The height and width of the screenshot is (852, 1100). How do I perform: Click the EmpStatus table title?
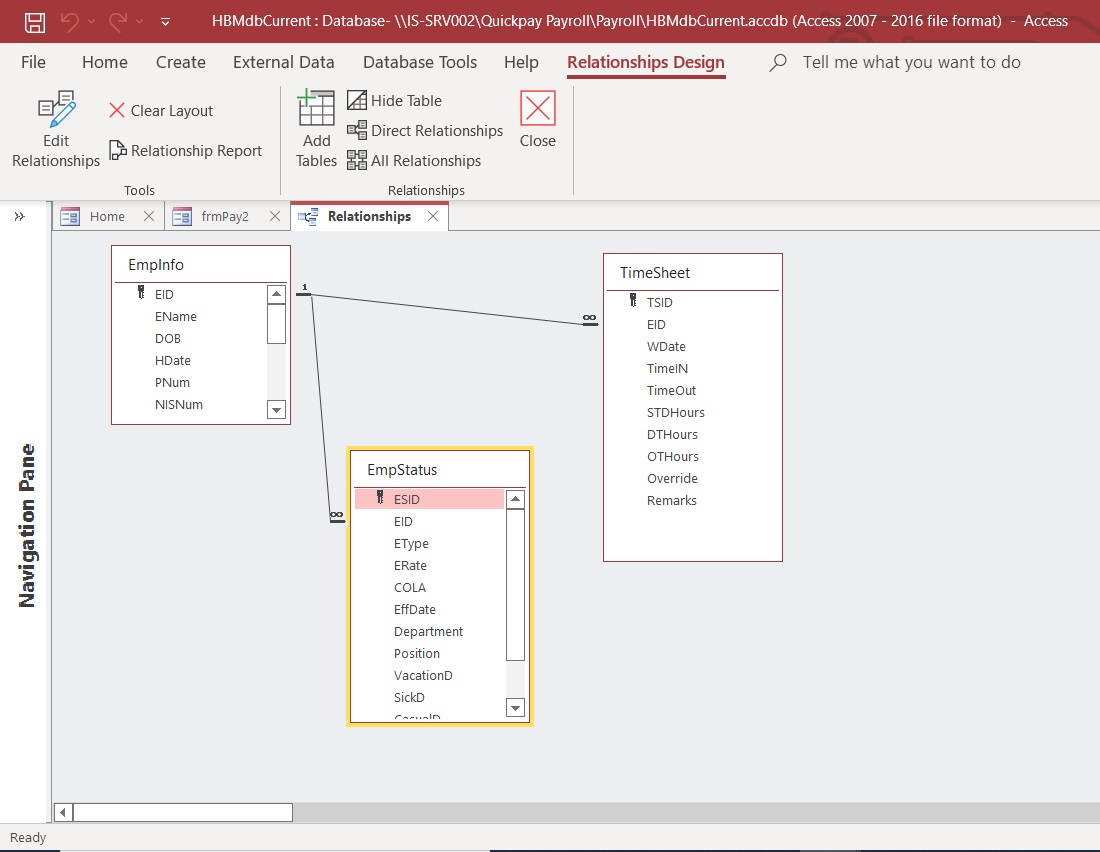pyautogui.click(x=402, y=470)
